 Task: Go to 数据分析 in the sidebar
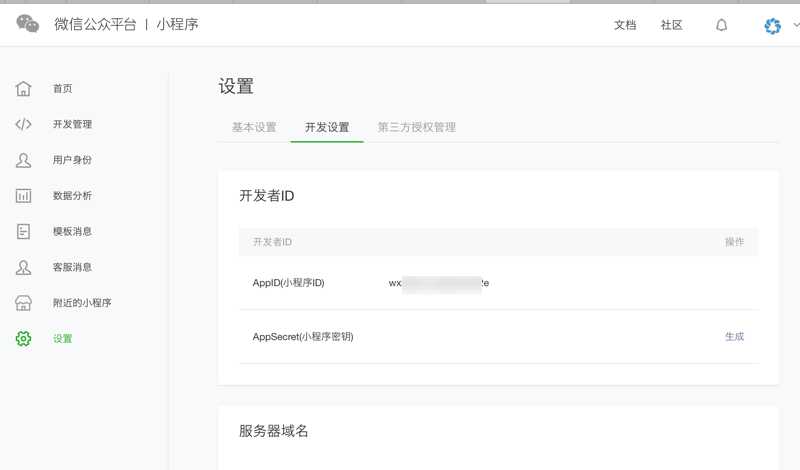pyautogui.click(x=72, y=196)
